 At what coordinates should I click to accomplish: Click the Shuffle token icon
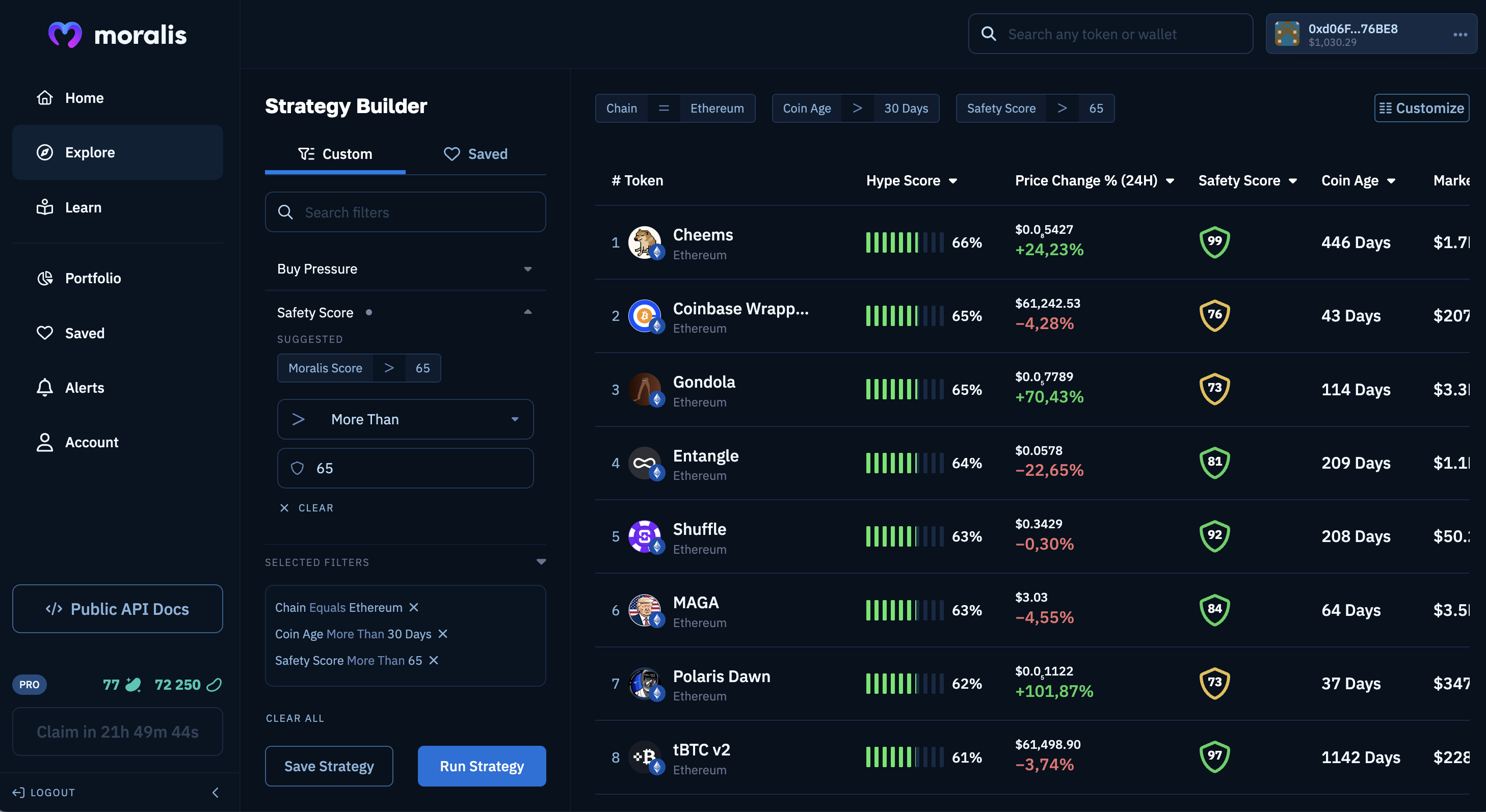tap(645, 536)
